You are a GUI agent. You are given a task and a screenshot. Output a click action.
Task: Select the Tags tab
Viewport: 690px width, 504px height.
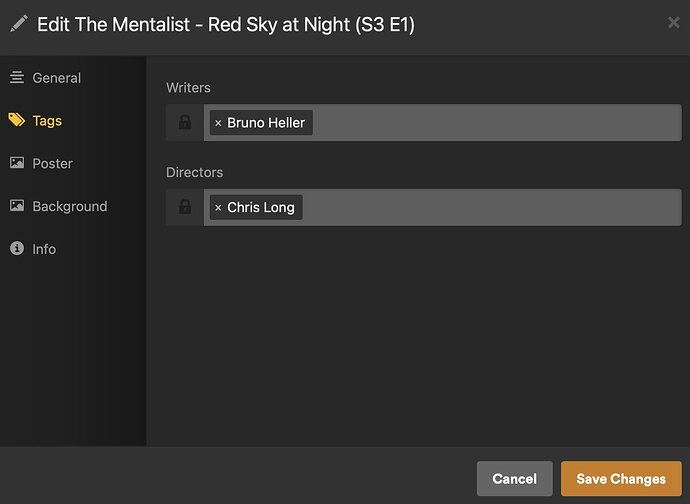point(47,121)
